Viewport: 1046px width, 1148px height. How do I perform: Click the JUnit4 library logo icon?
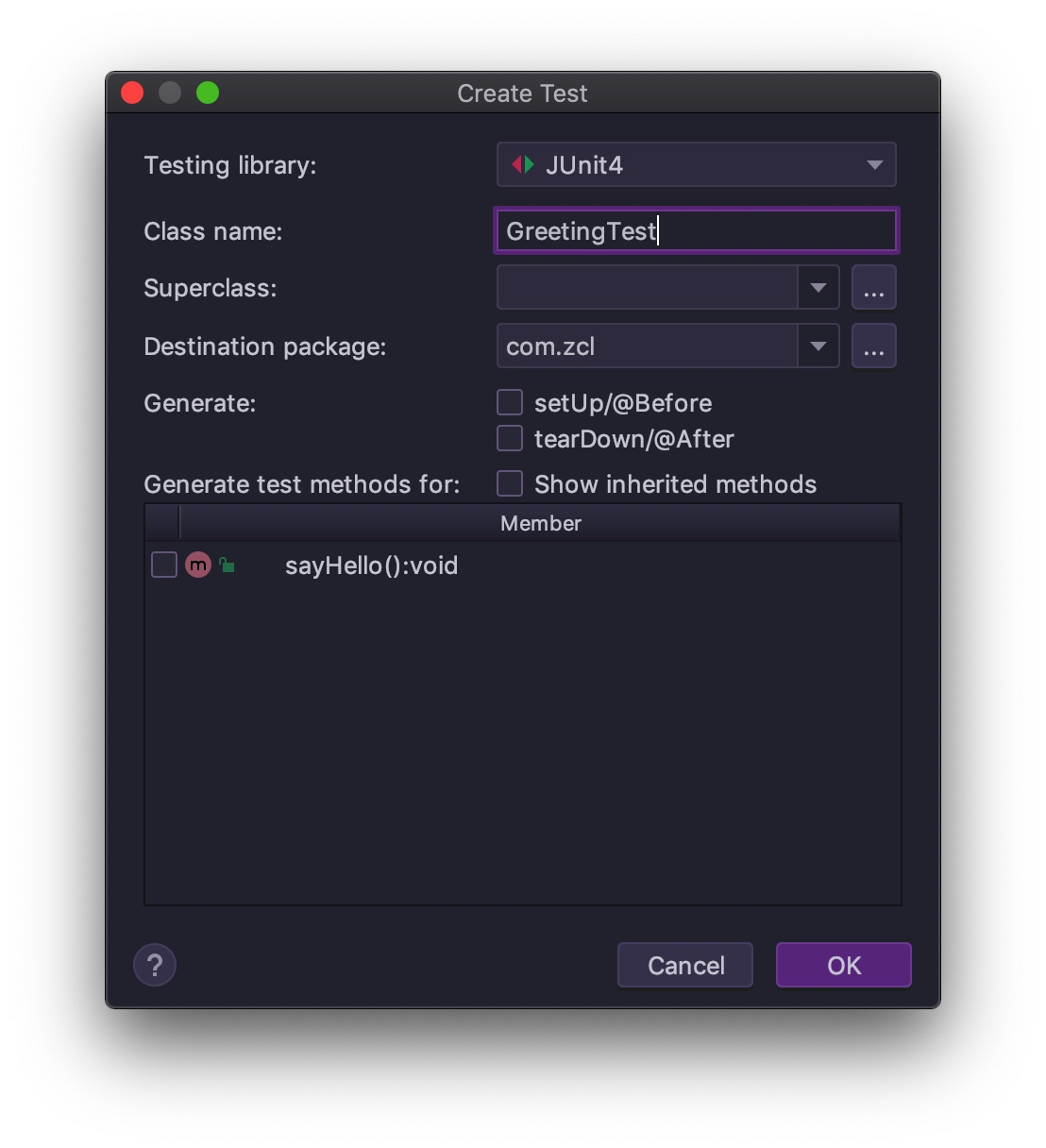coord(523,165)
